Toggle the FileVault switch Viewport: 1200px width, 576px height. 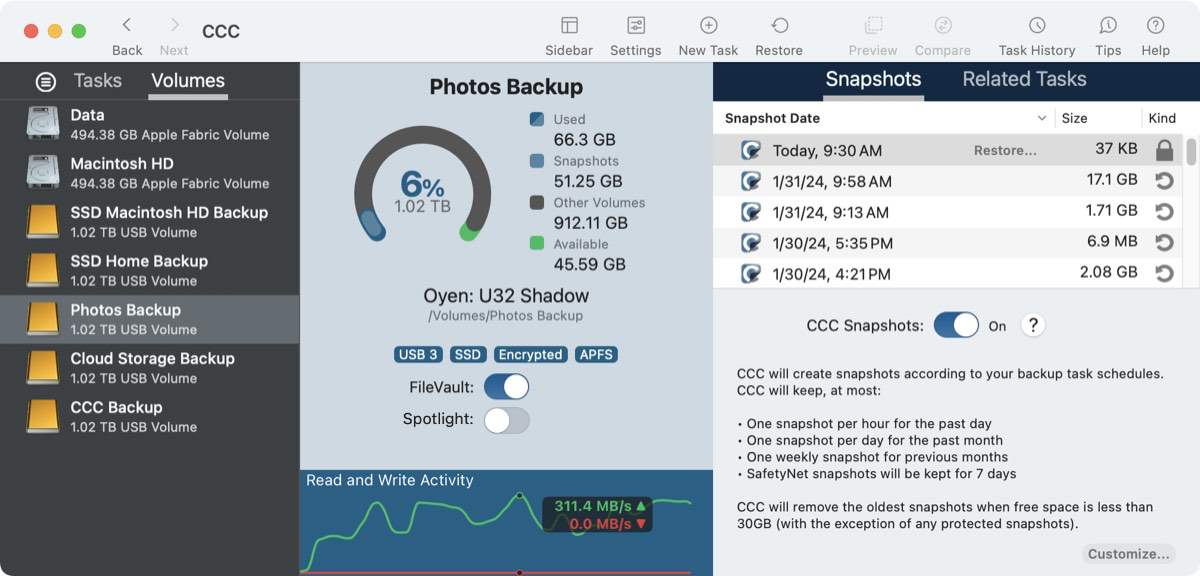point(506,387)
